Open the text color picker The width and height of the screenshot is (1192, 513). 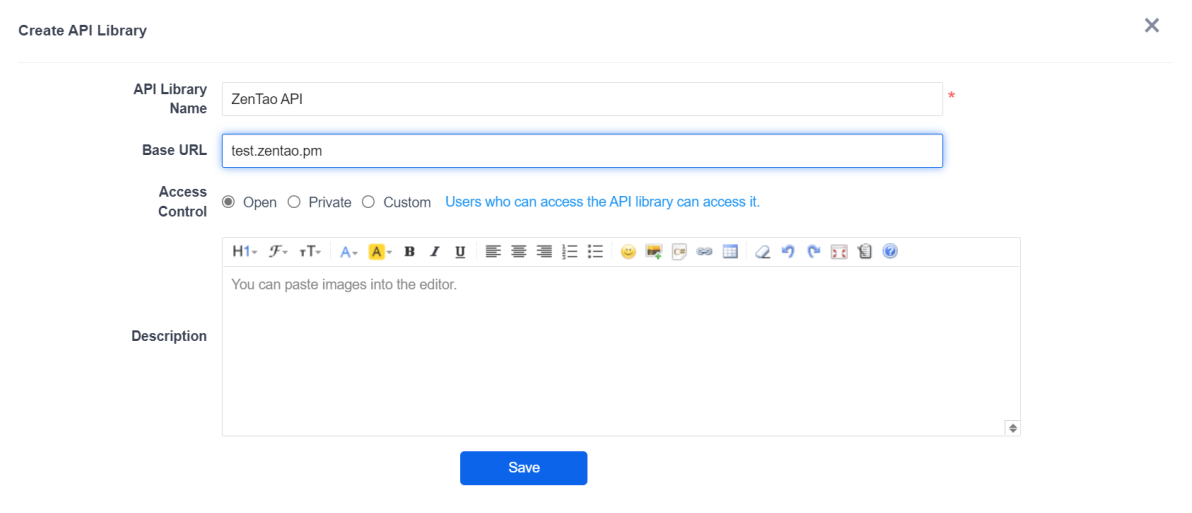coord(348,252)
